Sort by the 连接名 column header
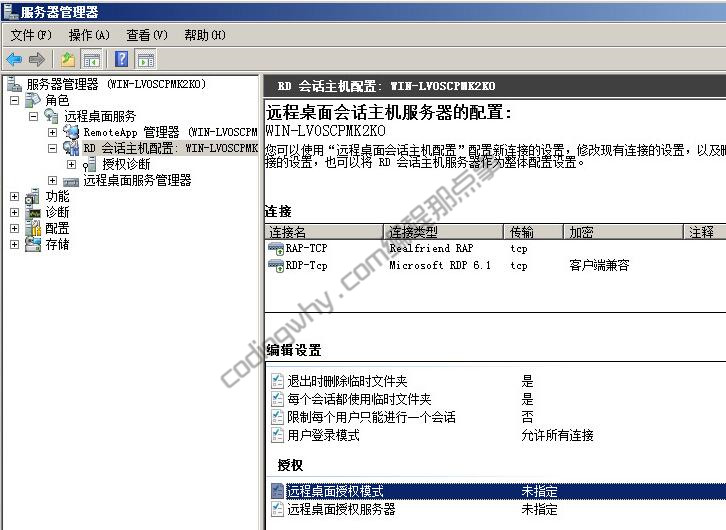 point(324,231)
